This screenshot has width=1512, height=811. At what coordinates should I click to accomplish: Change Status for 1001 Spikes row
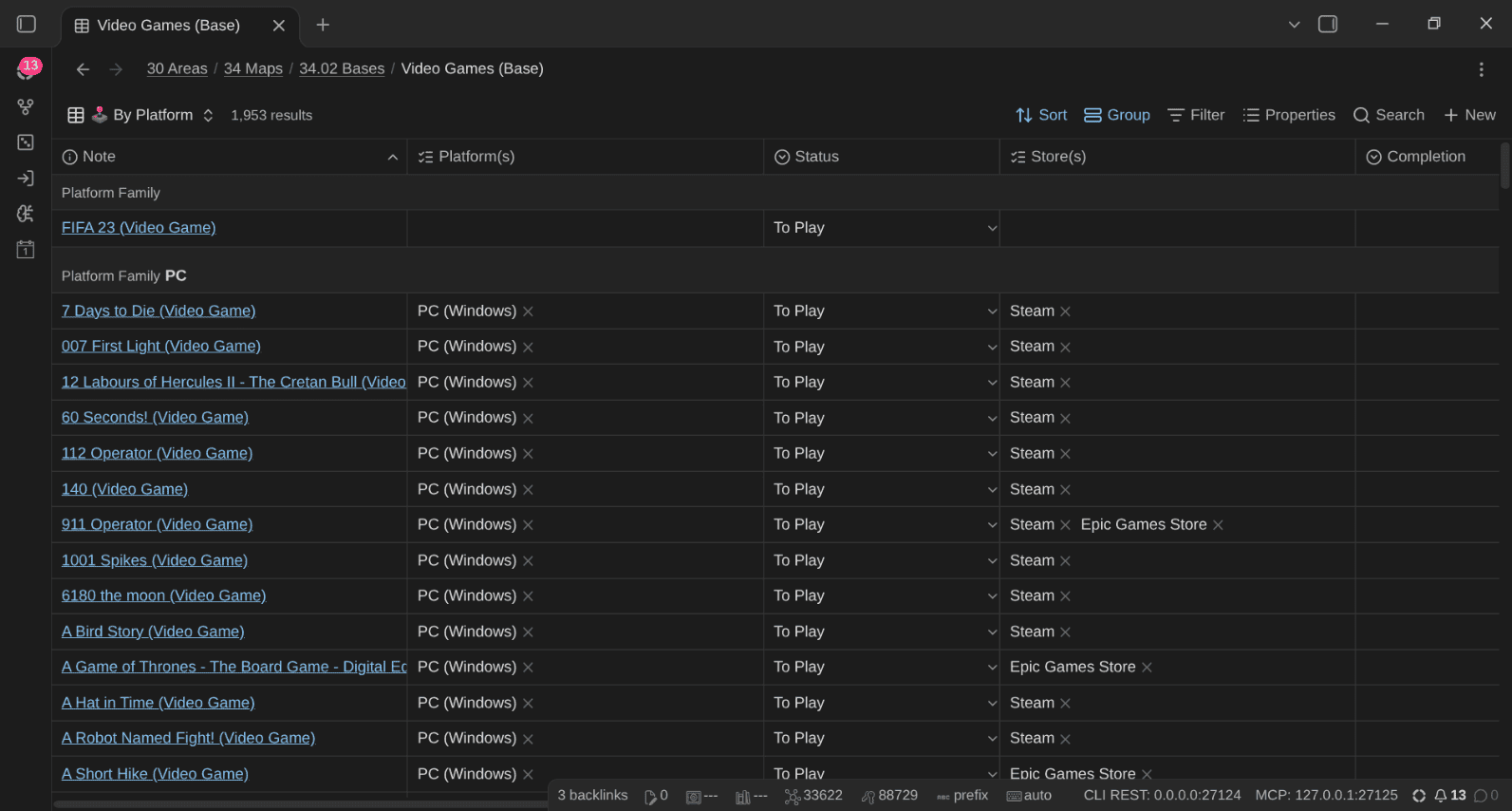pyautogui.click(x=882, y=560)
